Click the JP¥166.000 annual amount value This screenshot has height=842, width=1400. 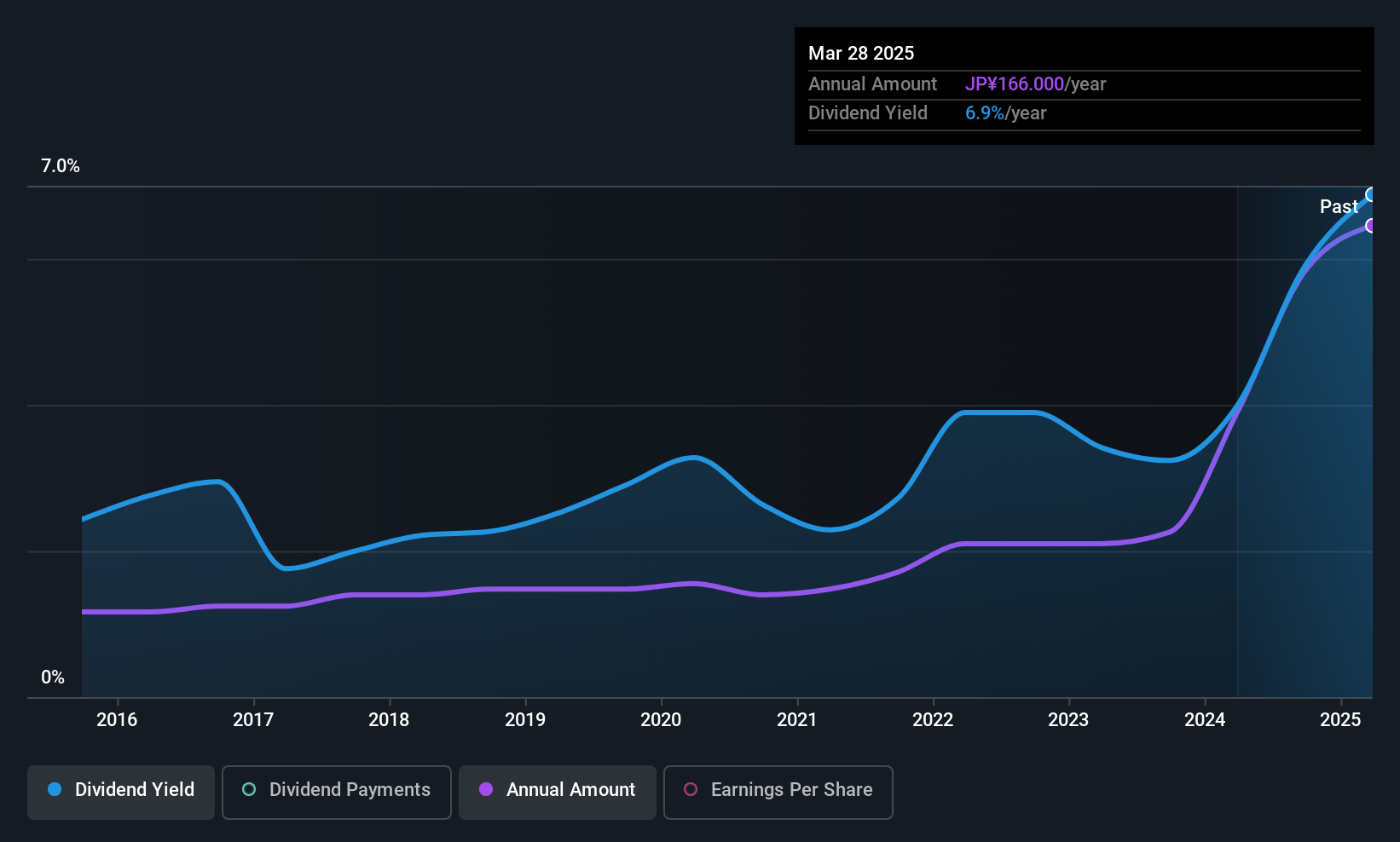click(1014, 84)
